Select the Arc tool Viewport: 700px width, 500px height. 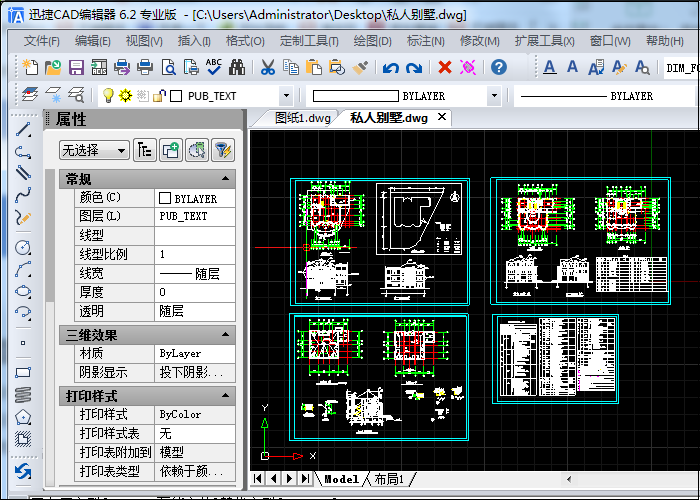click(23, 269)
